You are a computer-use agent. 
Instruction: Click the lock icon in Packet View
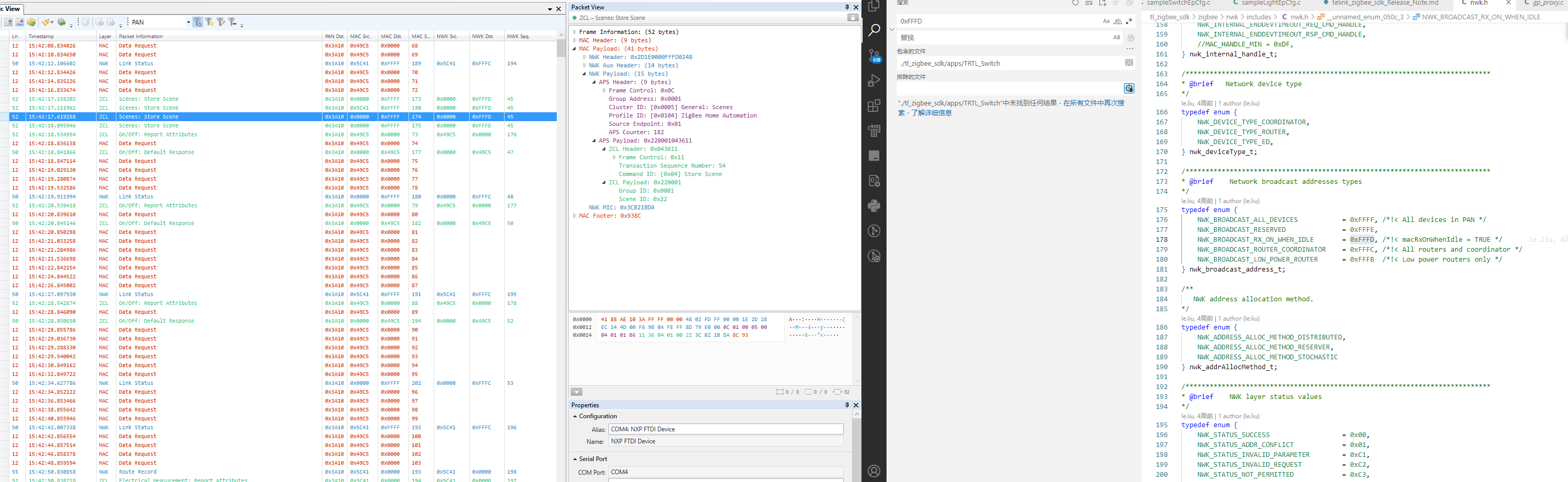(853, 18)
